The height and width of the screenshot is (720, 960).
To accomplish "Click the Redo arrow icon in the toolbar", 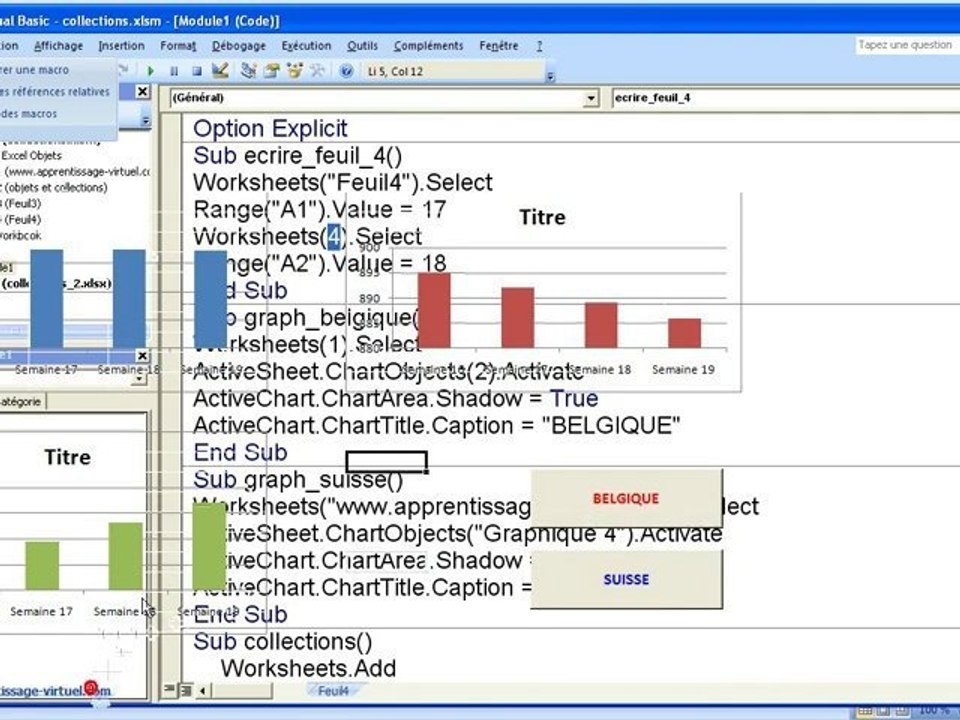I will click(124, 70).
